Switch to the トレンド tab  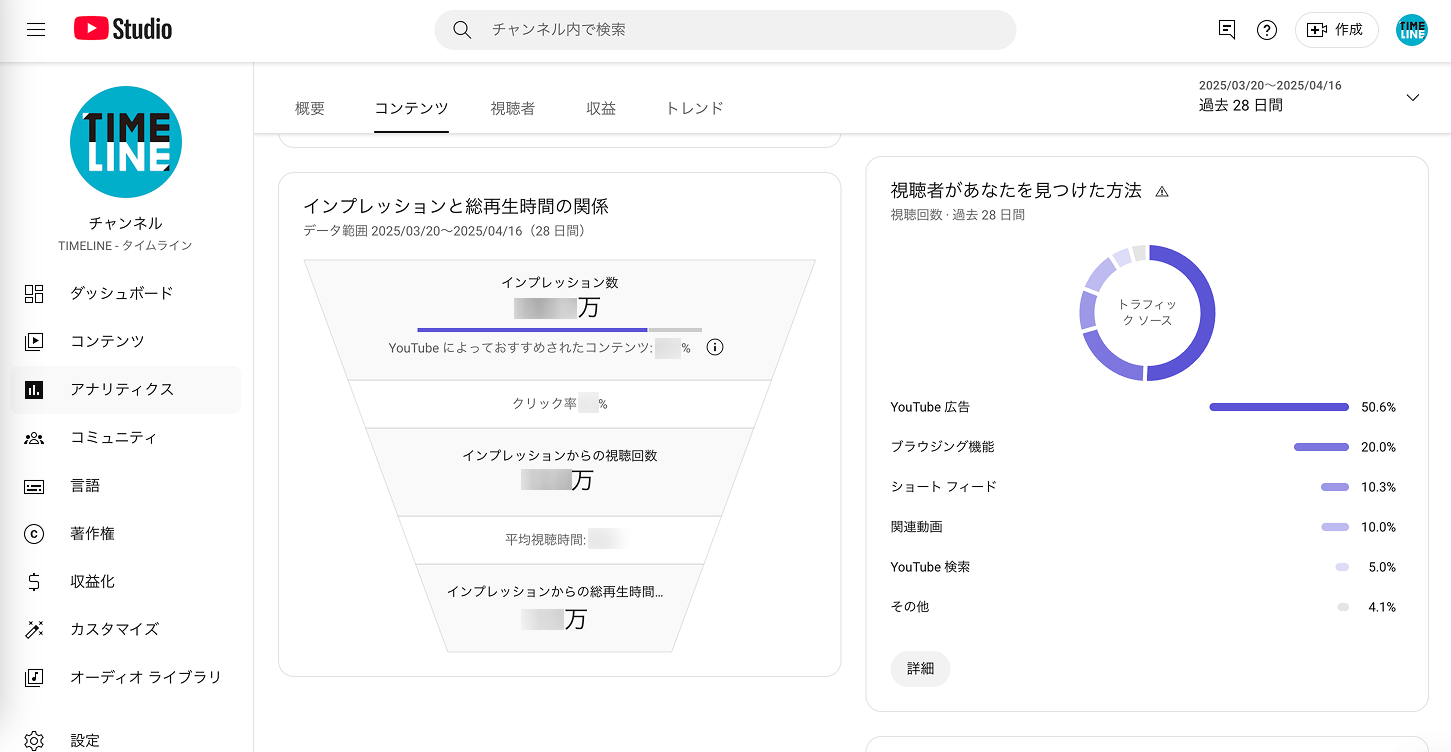(694, 108)
